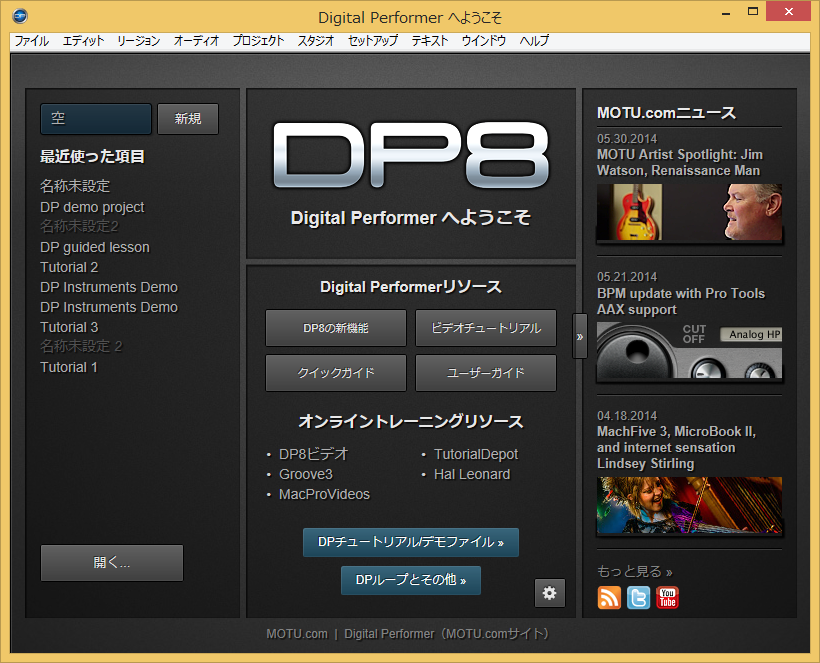Screen dimensions: 820x663
Task: Collapse news panel with double-arrow button
Action: tap(579, 336)
